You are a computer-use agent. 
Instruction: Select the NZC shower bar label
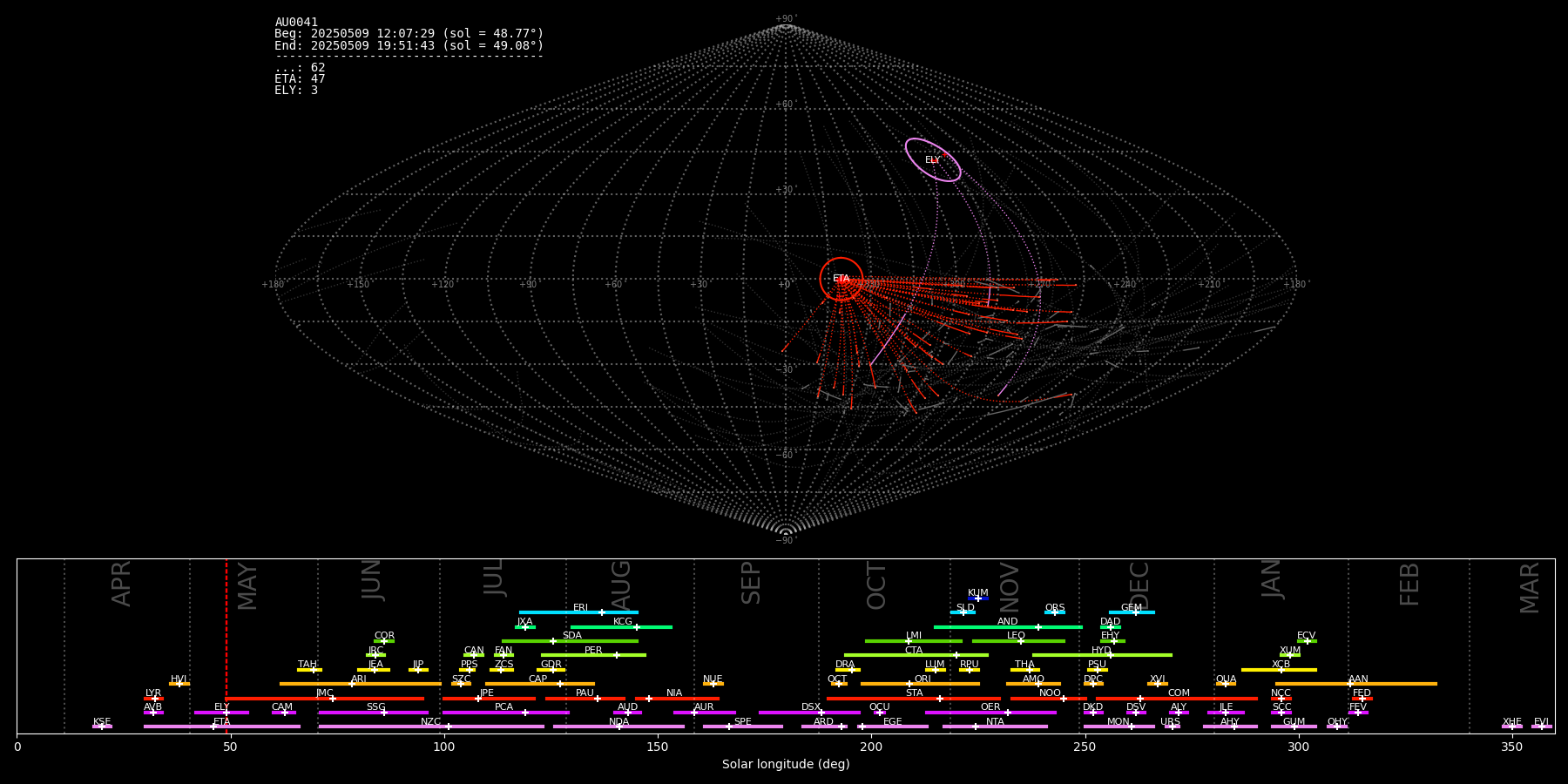coord(430,722)
